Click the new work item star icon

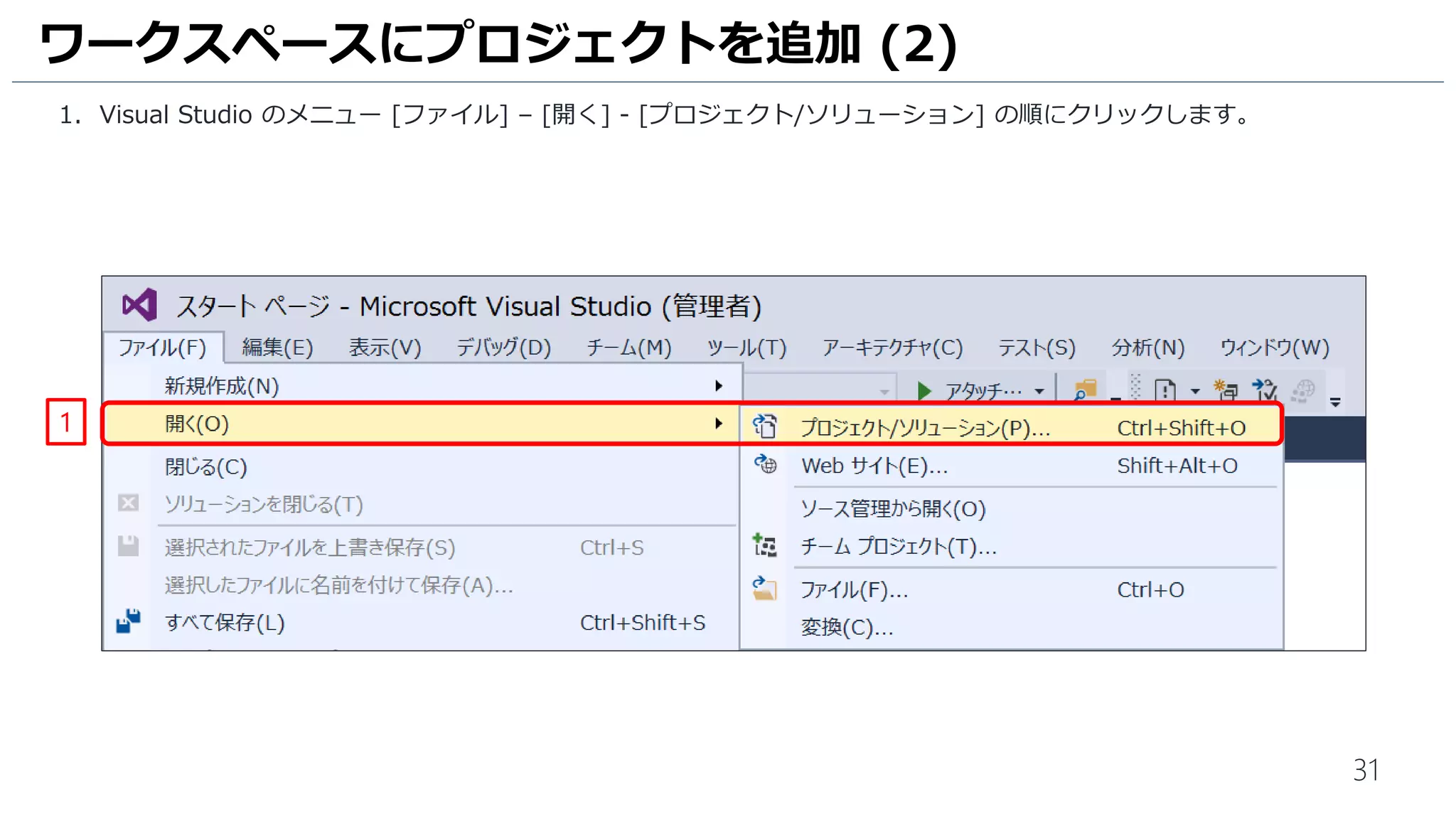(1226, 390)
